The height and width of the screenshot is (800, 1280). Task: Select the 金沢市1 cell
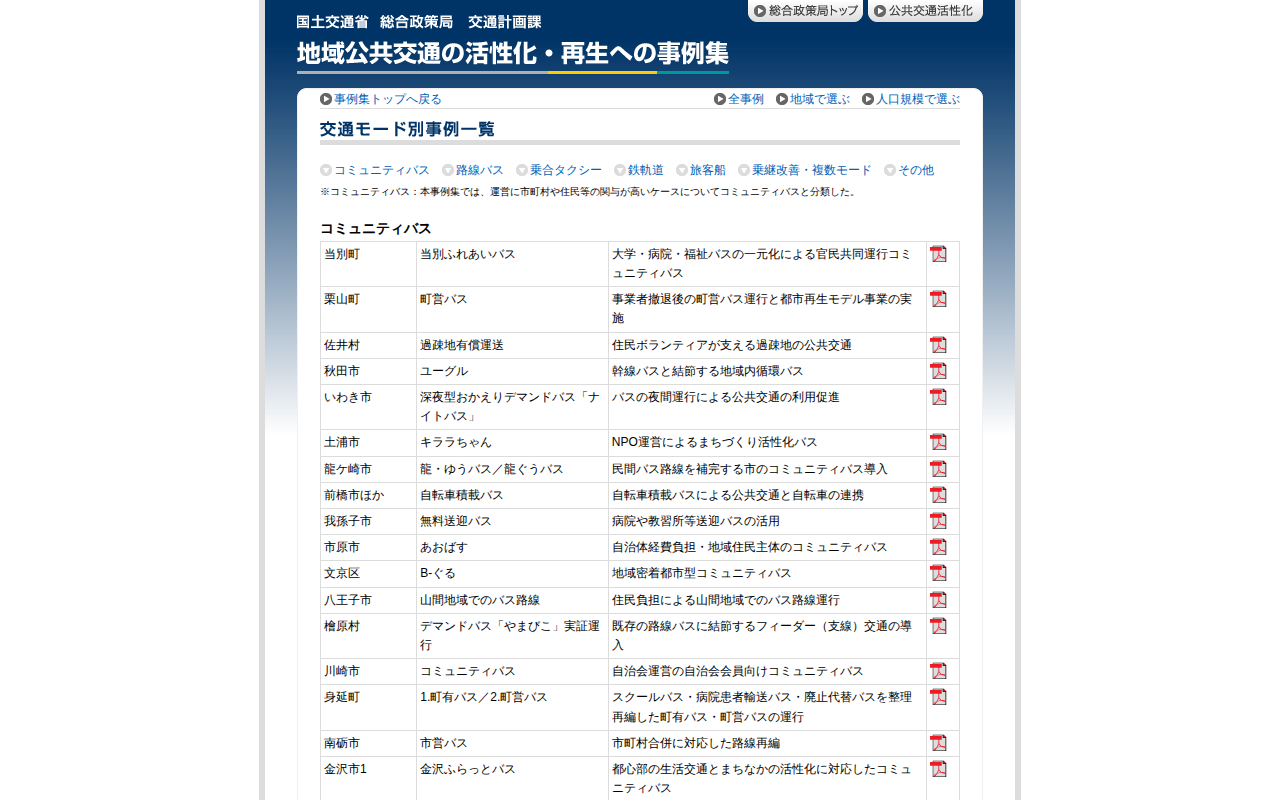(368, 779)
